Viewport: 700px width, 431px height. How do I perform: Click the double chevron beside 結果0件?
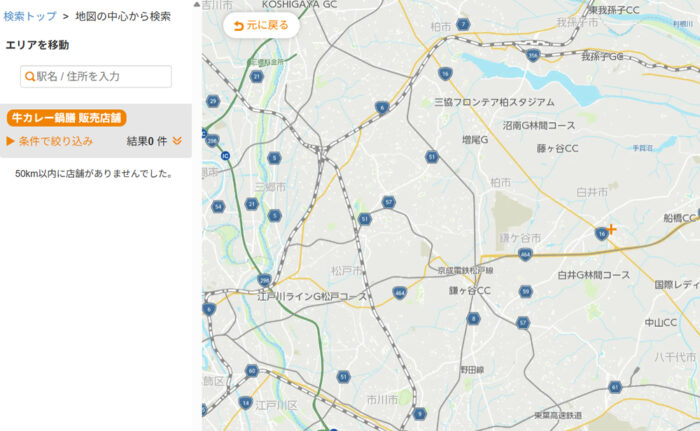click(x=177, y=141)
